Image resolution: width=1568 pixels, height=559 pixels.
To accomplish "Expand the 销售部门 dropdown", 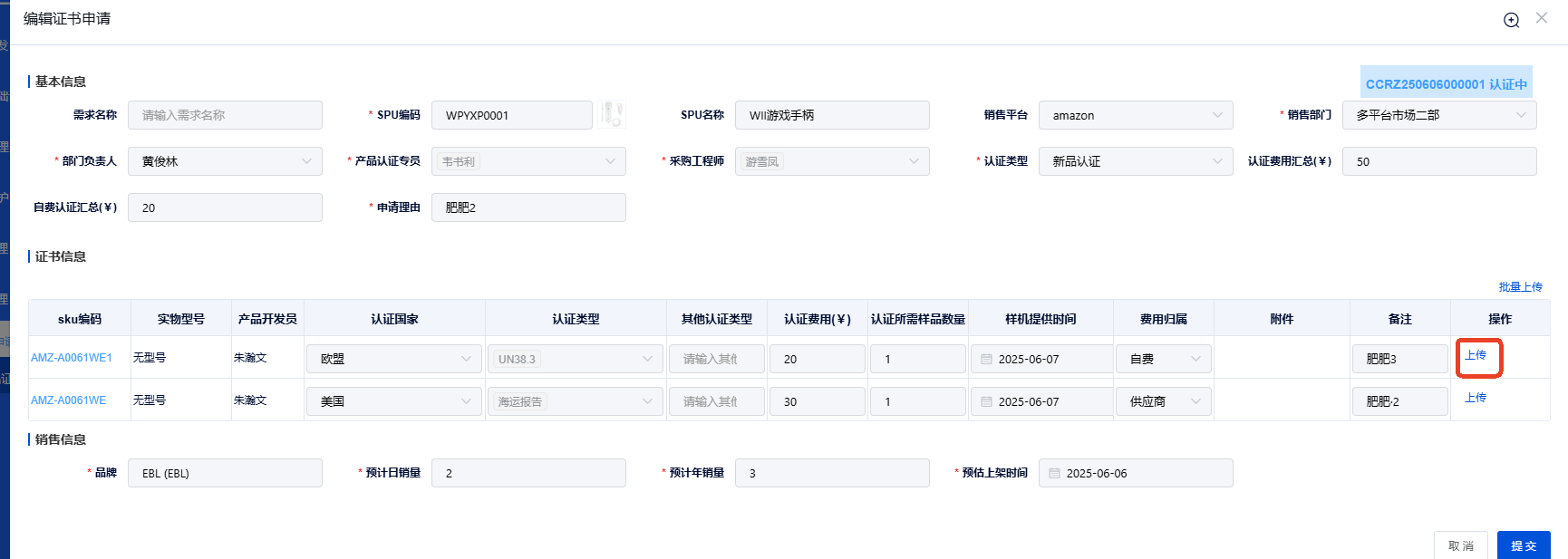I will (x=1438, y=115).
